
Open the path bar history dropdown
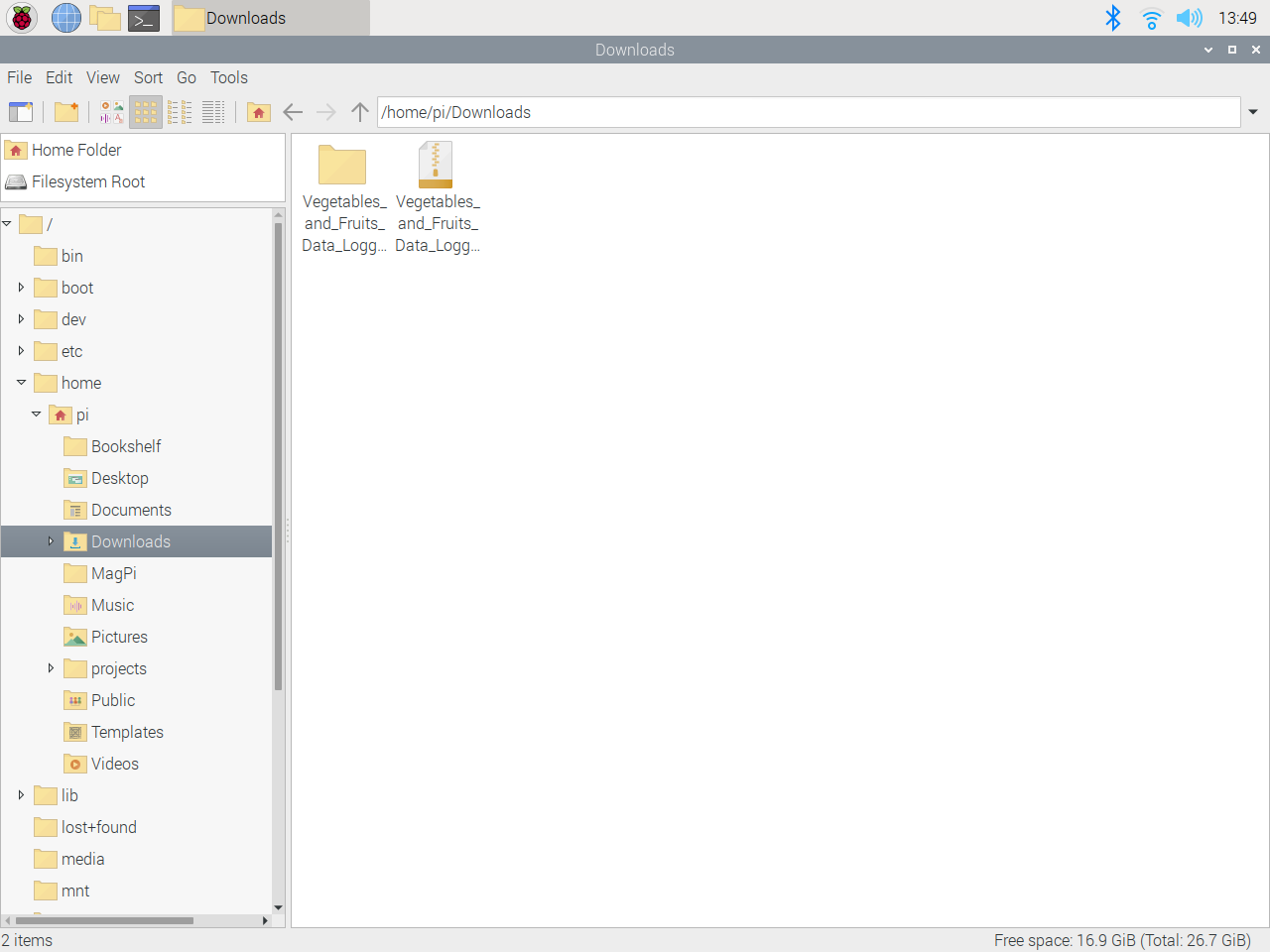(1253, 112)
